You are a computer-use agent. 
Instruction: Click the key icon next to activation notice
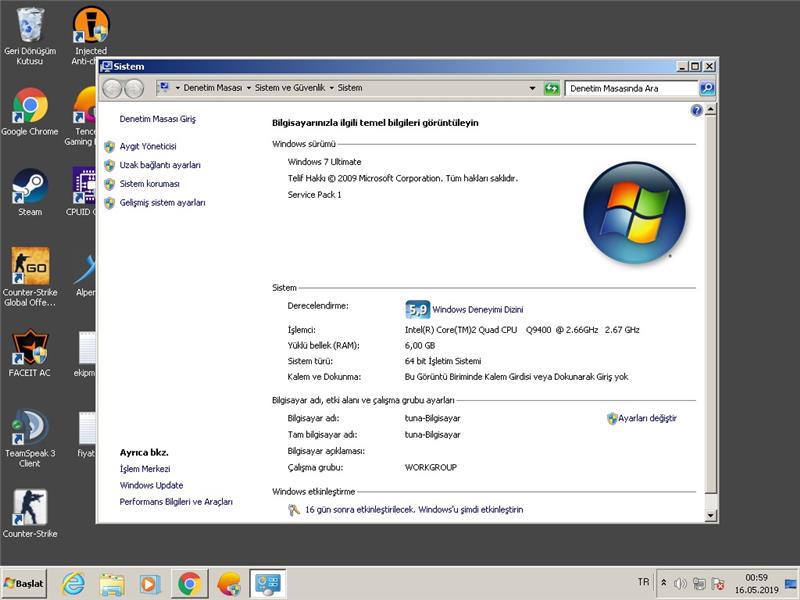293,509
